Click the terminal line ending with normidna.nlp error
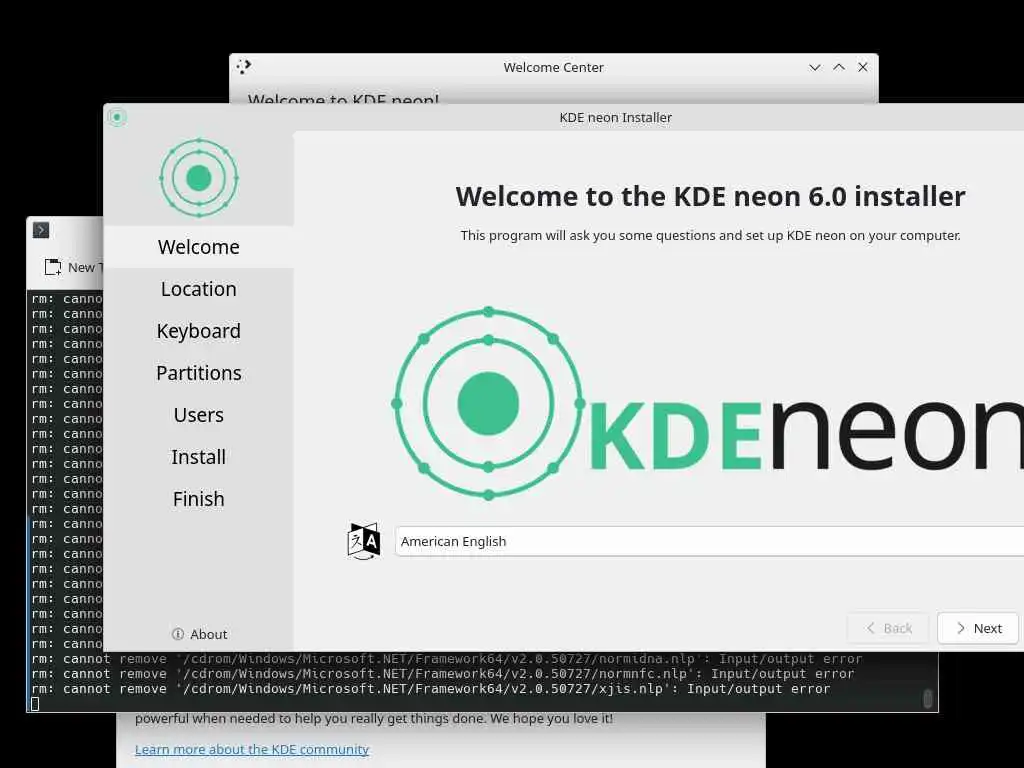Screen dimensions: 1024x768 click(447, 658)
